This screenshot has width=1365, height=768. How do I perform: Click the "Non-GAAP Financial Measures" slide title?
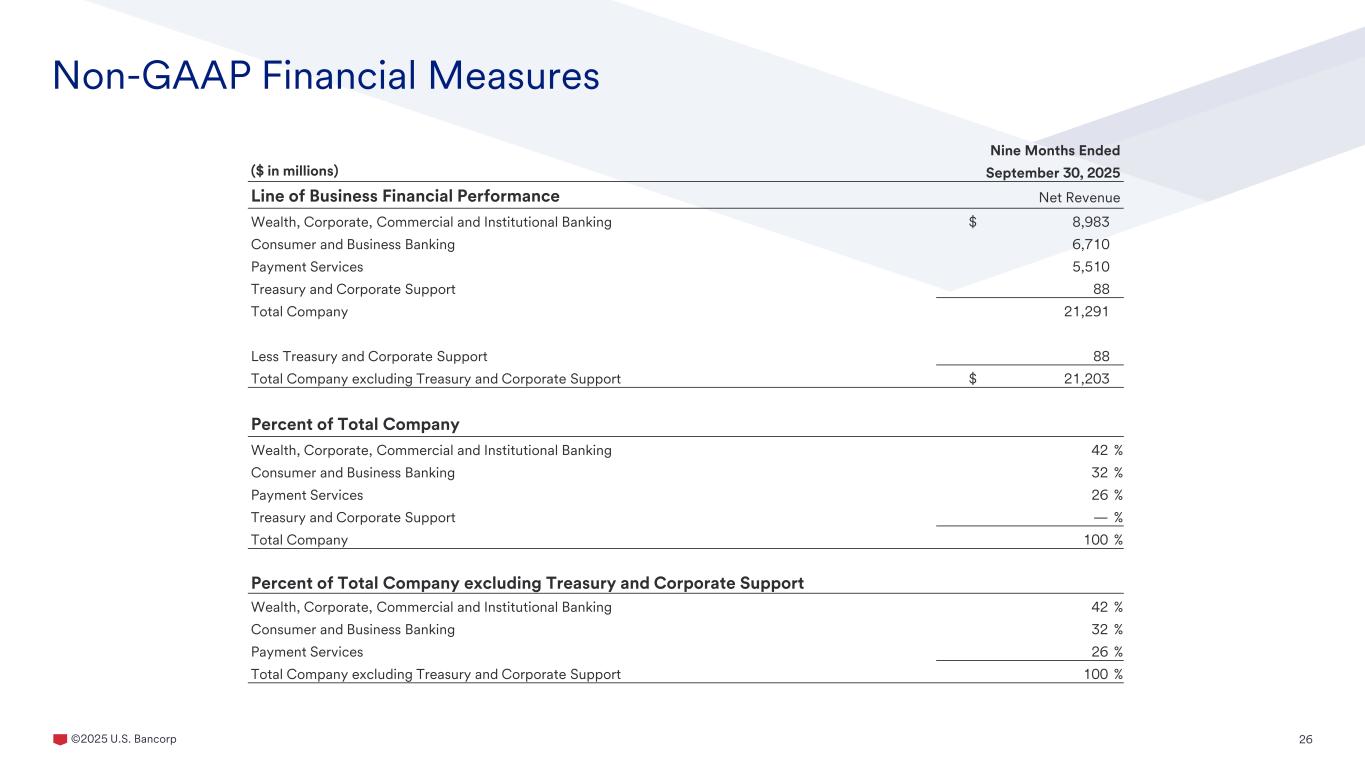[x=325, y=75]
